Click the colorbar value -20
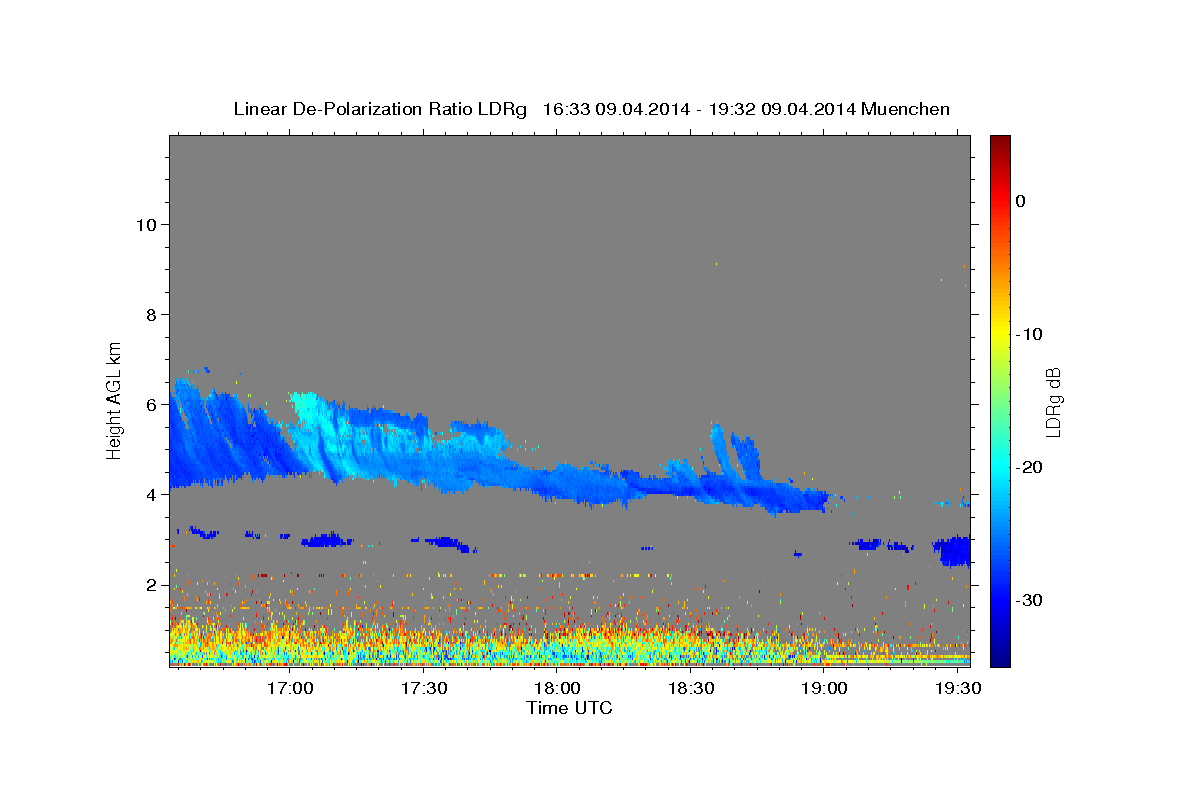Screen dimensions: 1200x800 (1028, 467)
